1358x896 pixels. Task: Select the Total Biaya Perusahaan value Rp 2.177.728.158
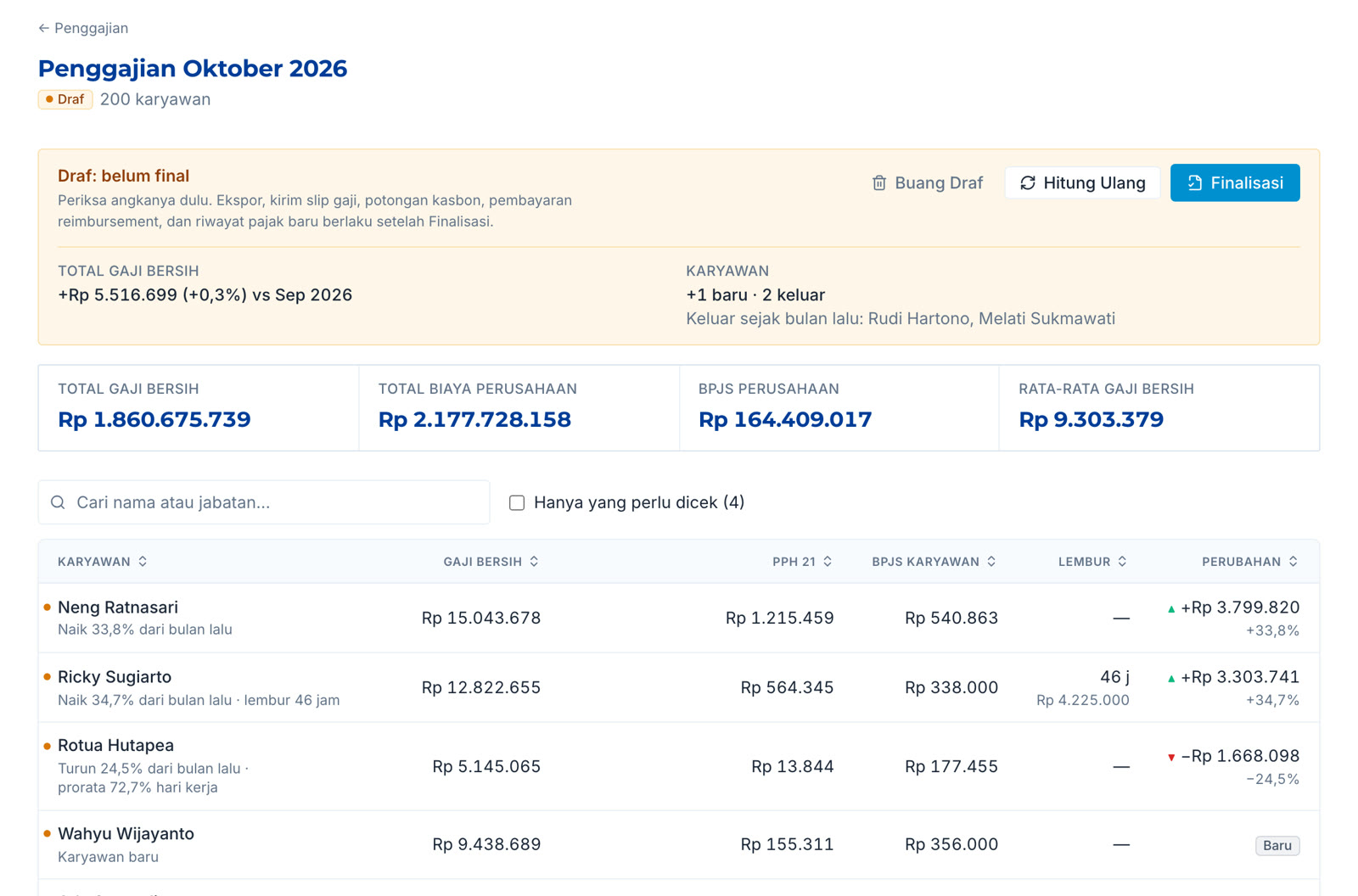coord(474,419)
